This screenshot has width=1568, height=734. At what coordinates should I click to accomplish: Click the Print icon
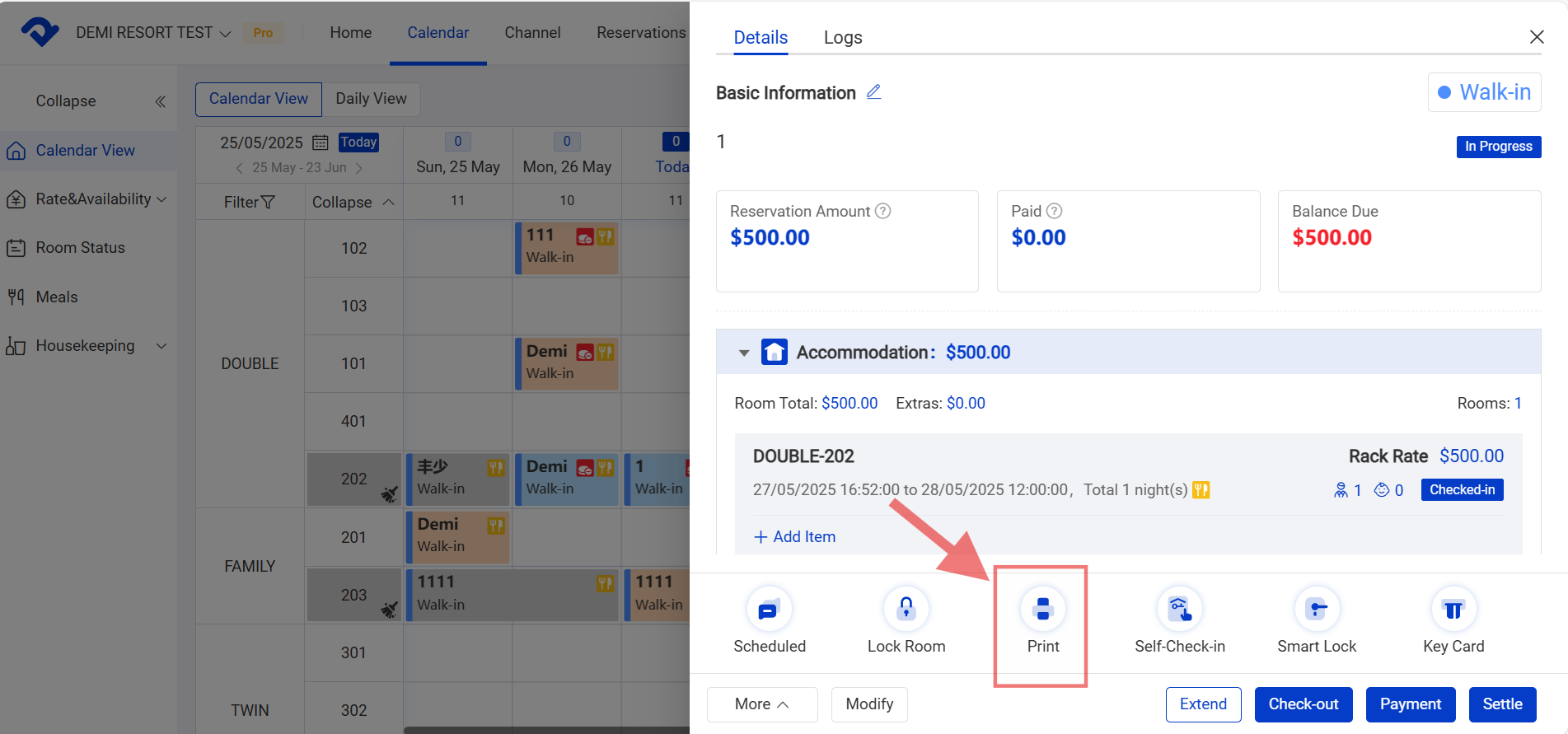tap(1042, 610)
